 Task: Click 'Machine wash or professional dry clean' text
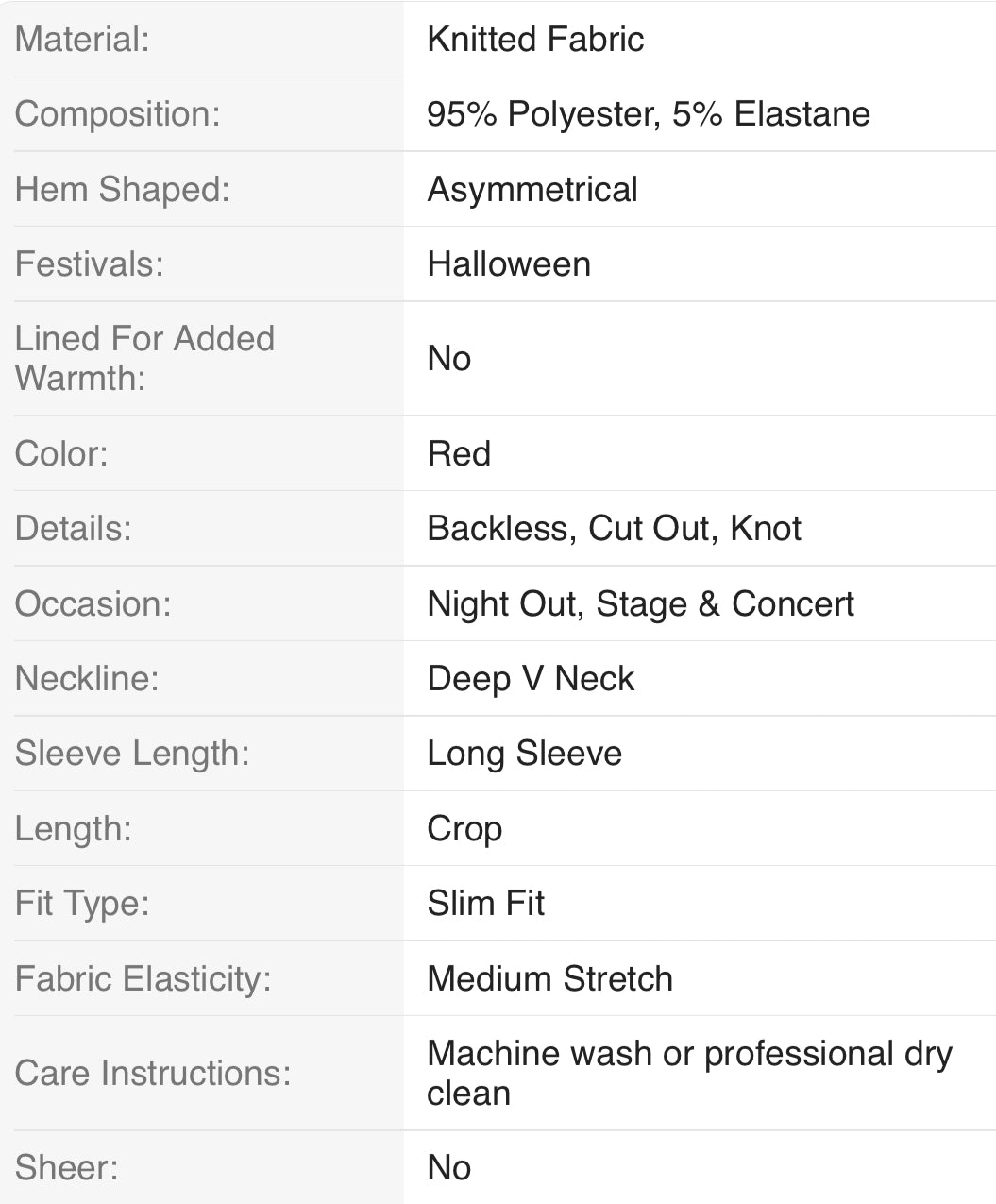689,1073
